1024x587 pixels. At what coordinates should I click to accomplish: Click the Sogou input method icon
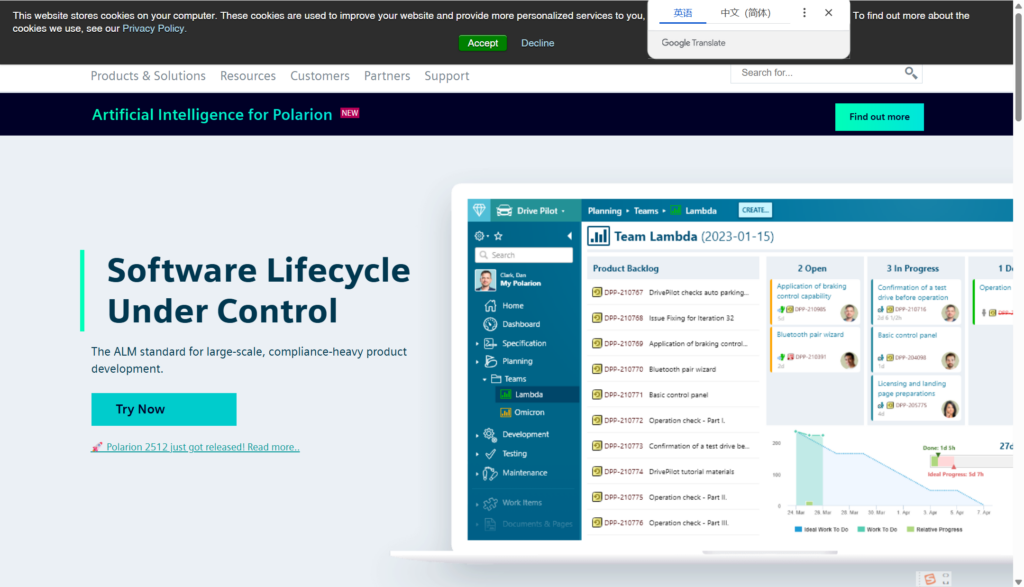[x=929, y=579]
